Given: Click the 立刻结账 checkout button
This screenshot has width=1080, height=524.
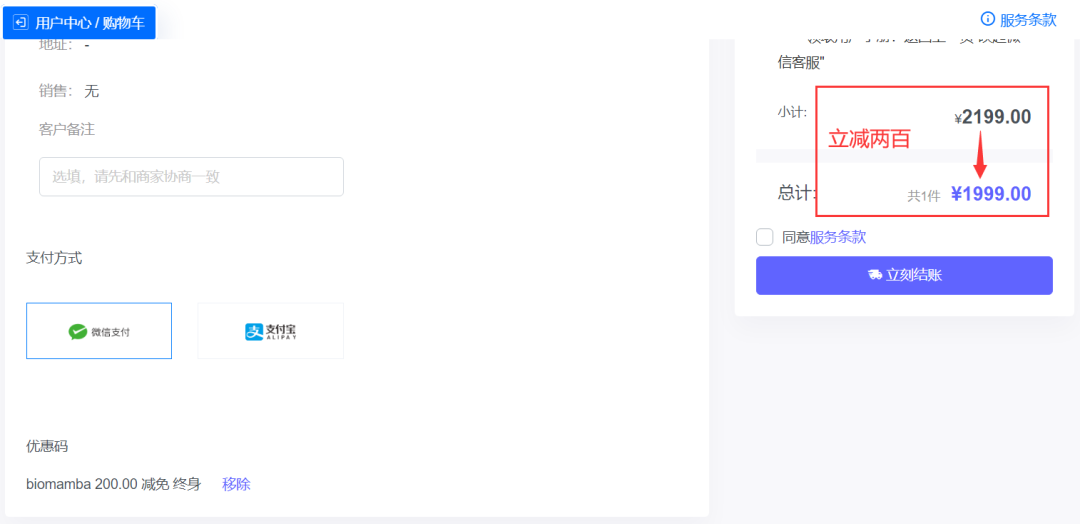Looking at the screenshot, I should (x=904, y=275).
